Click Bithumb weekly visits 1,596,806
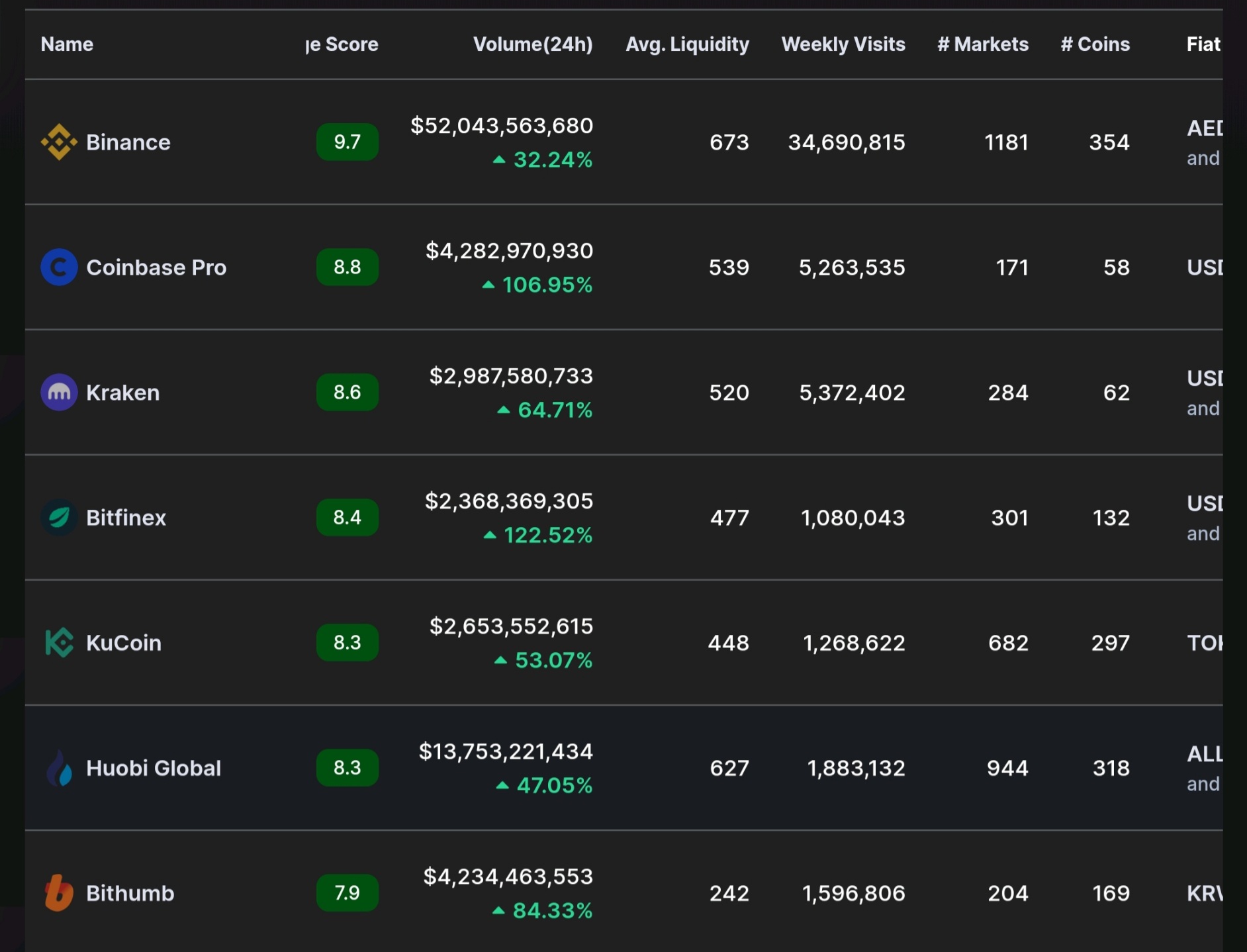Screen dimensions: 1247x952 point(854,893)
